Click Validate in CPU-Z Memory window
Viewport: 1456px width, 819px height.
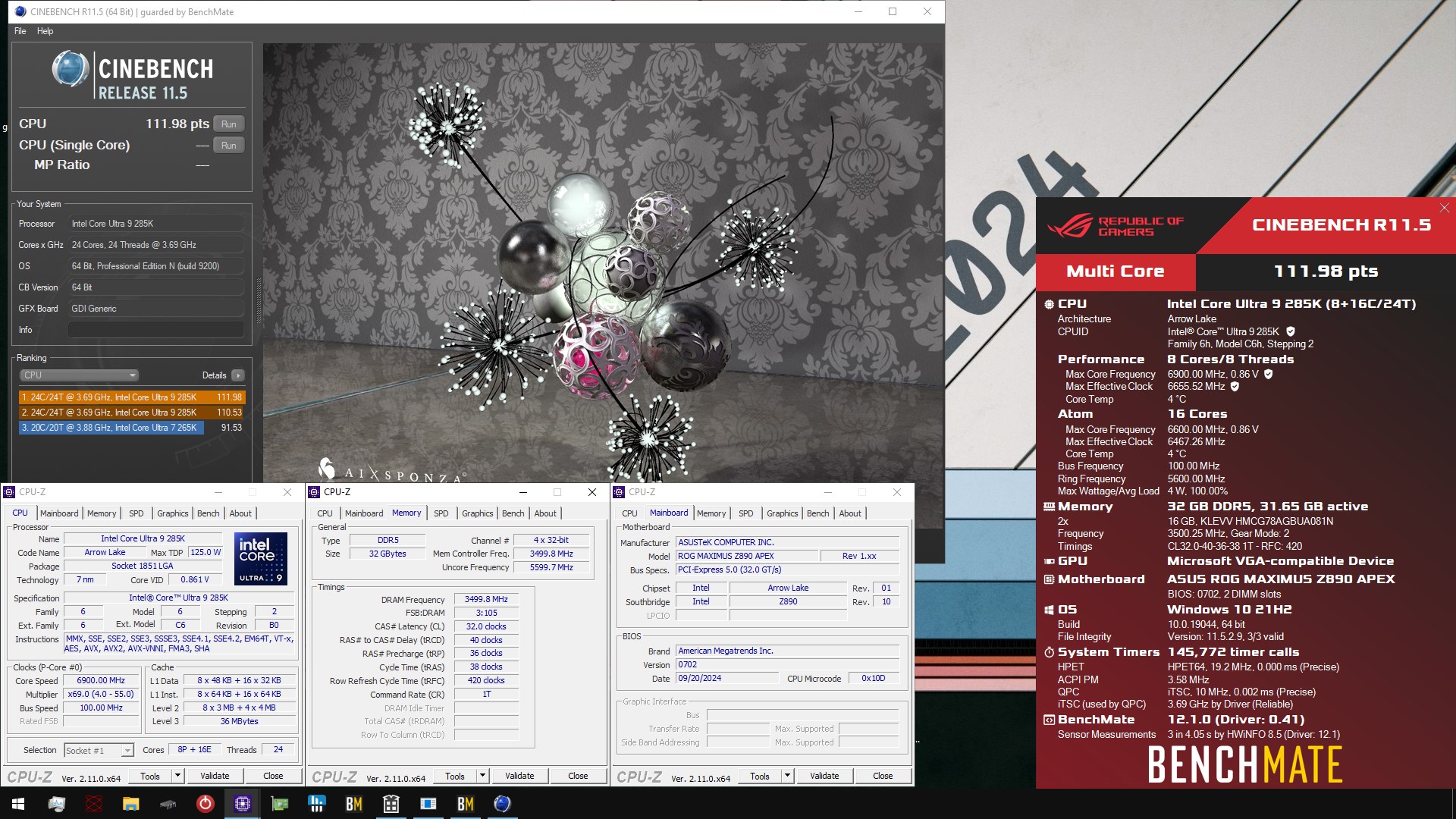pos(519,776)
